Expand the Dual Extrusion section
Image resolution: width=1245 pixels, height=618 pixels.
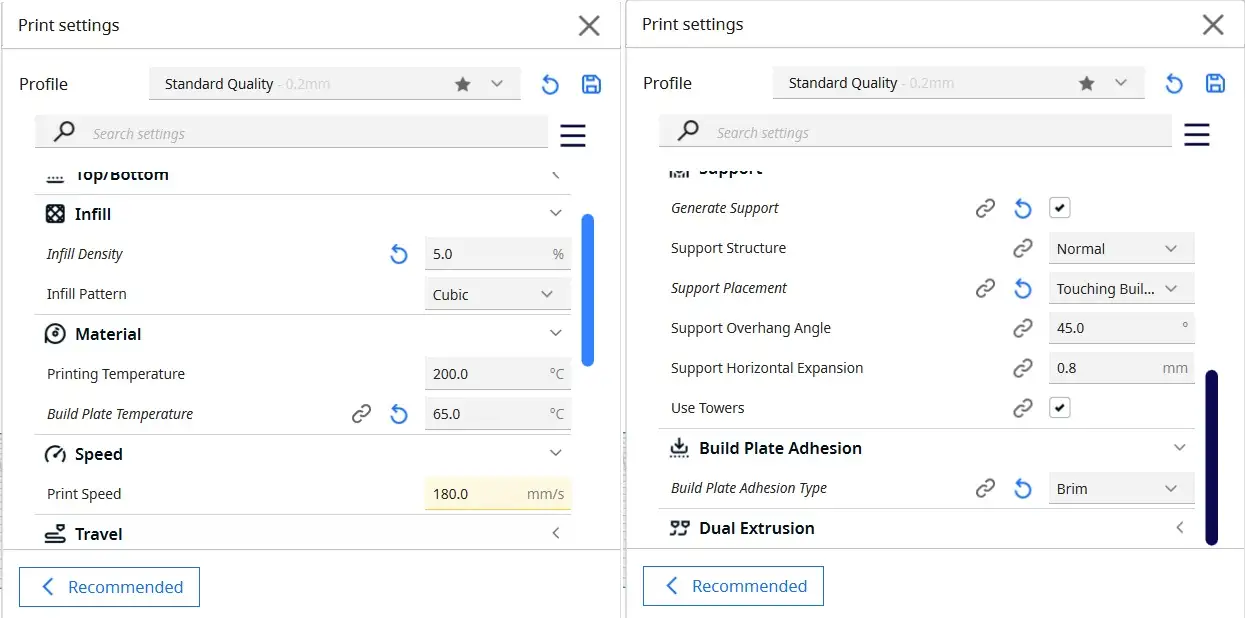tap(1180, 528)
